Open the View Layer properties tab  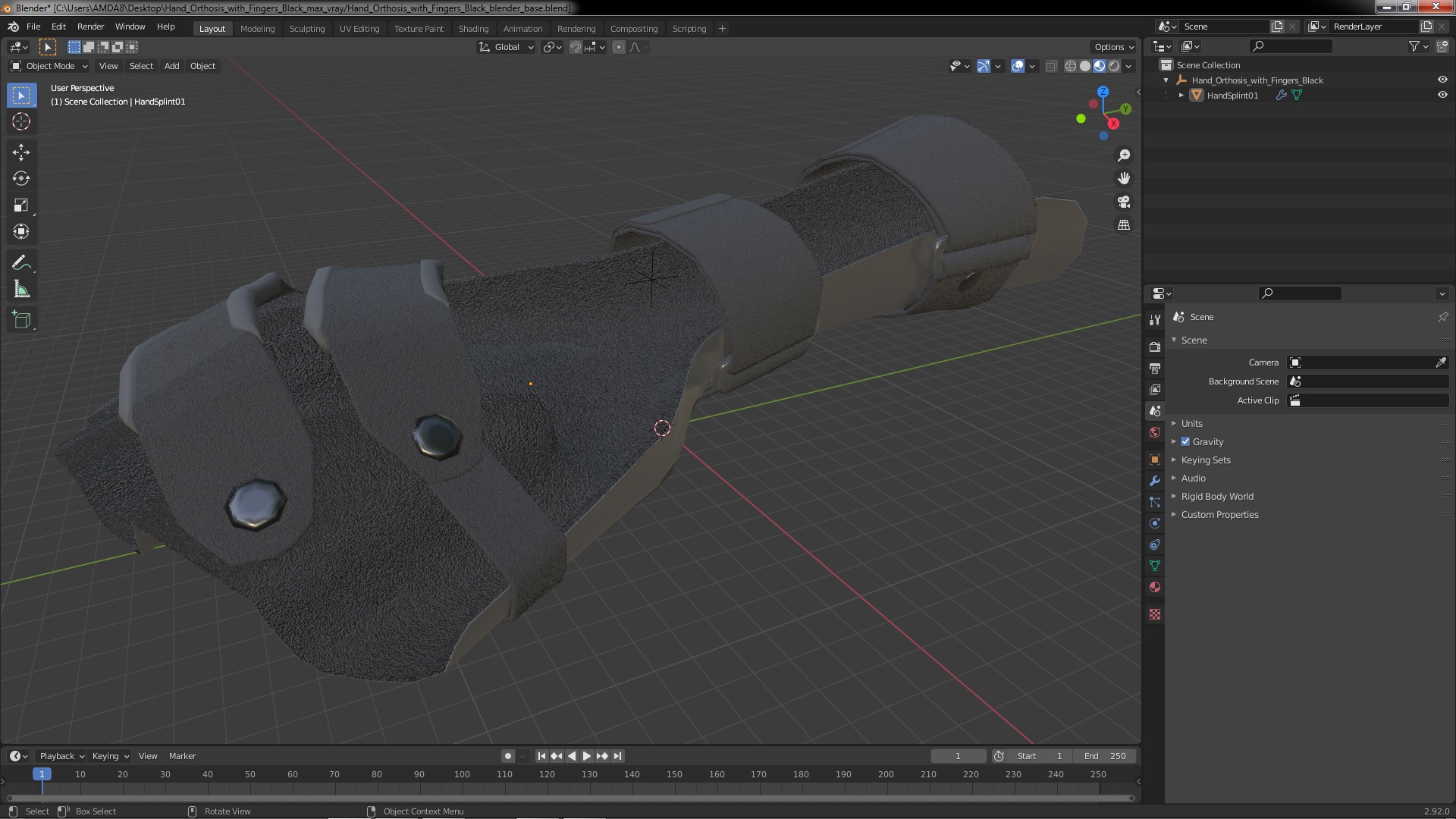pos(1155,389)
